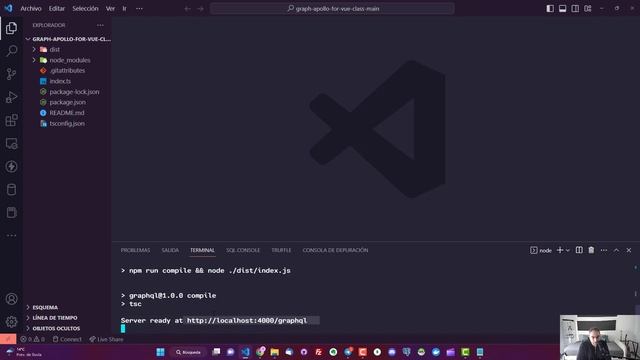The image size is (640, 360).
Task: Open the Windows Start menu
Action: click(160, 352)
